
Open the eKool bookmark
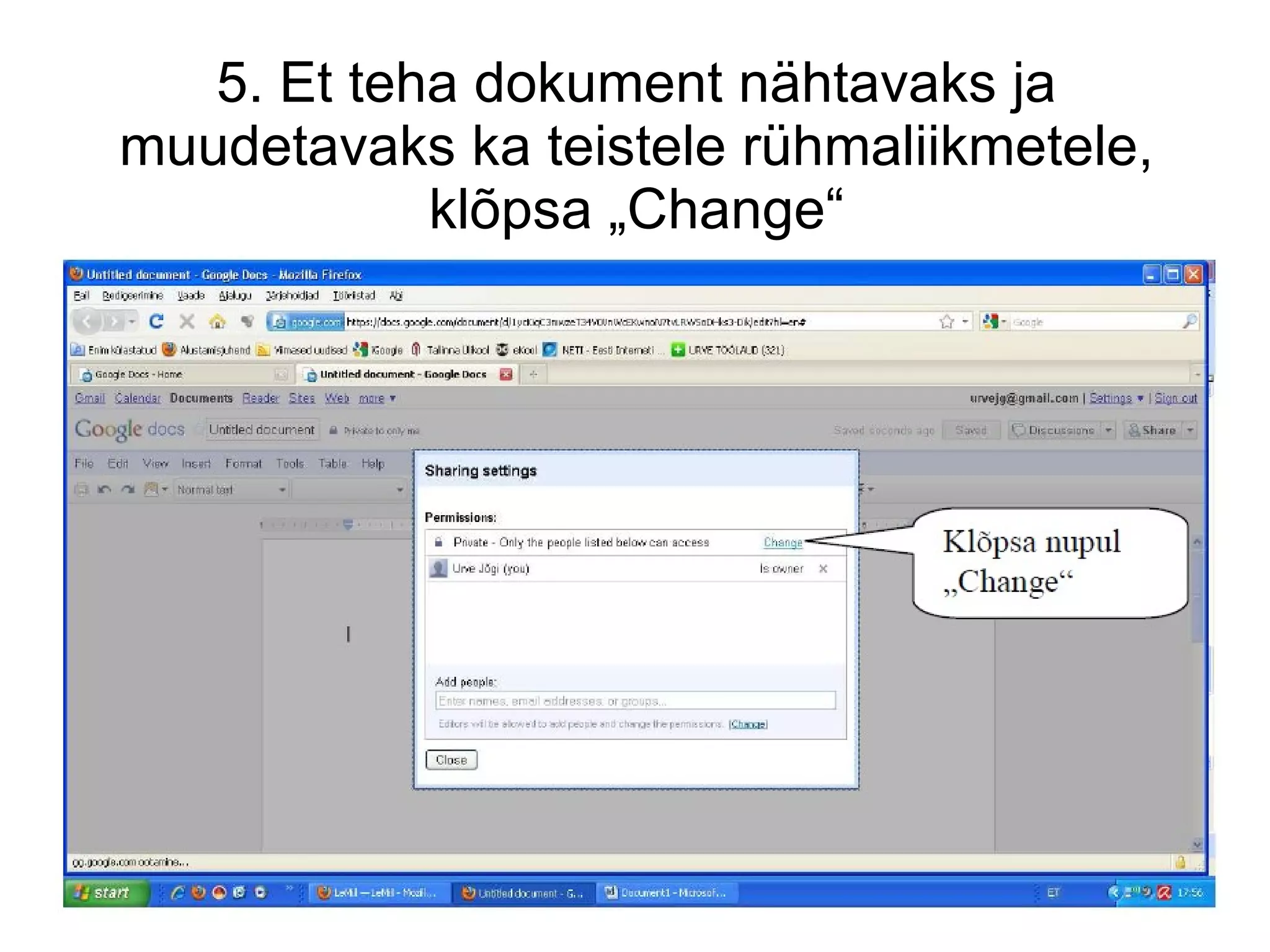pos(517,350)
